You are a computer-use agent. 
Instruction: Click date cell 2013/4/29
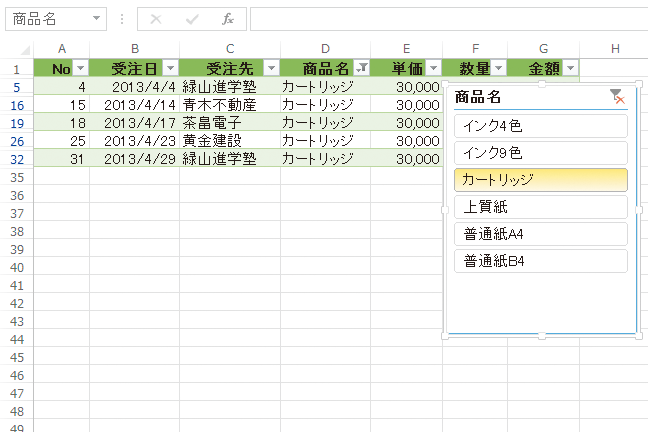pos(135,159)
